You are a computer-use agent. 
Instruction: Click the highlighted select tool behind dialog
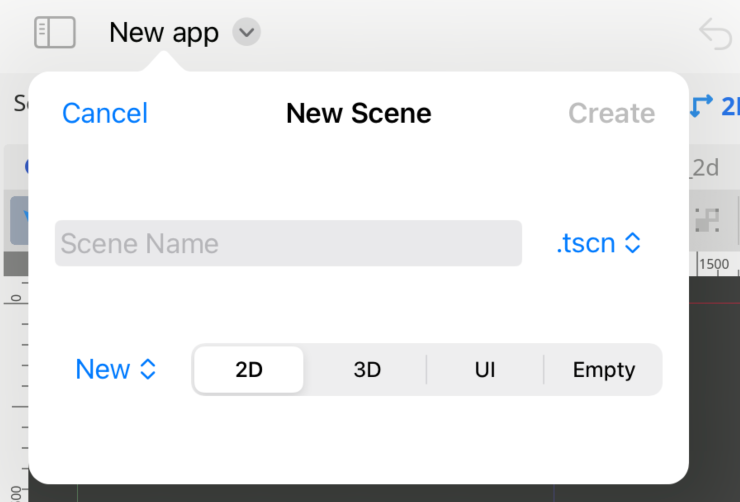(x=19, y=220)
